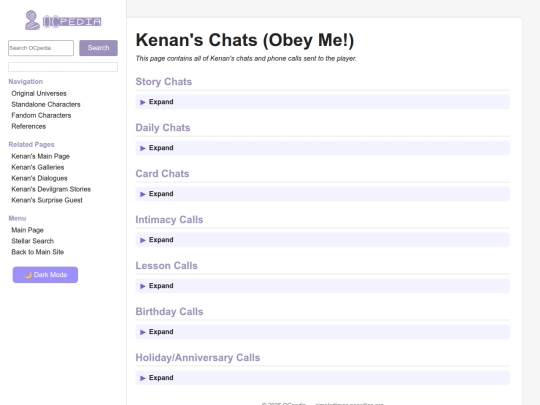The width and height of the screenshot is (540, 405).
Task: Click the Story Chats heading
Action: 164,82
